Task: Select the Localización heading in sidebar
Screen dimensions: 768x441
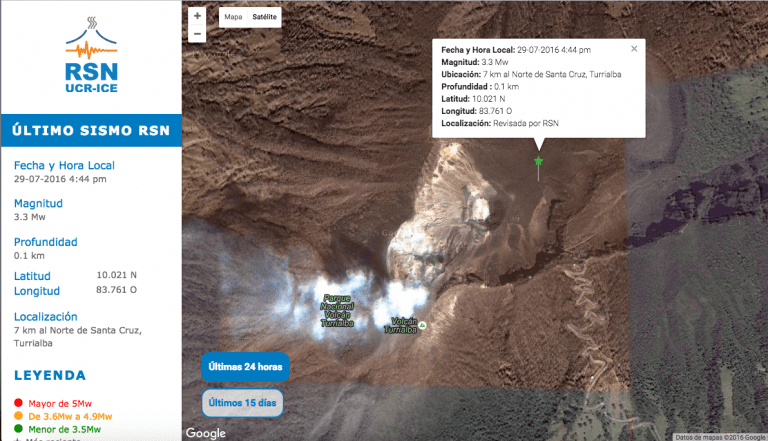Action: [x=46, y=317]
